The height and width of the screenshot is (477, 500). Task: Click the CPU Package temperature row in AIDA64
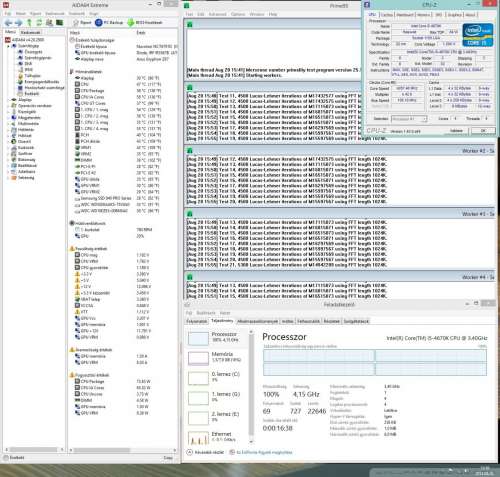click(118, 91)
